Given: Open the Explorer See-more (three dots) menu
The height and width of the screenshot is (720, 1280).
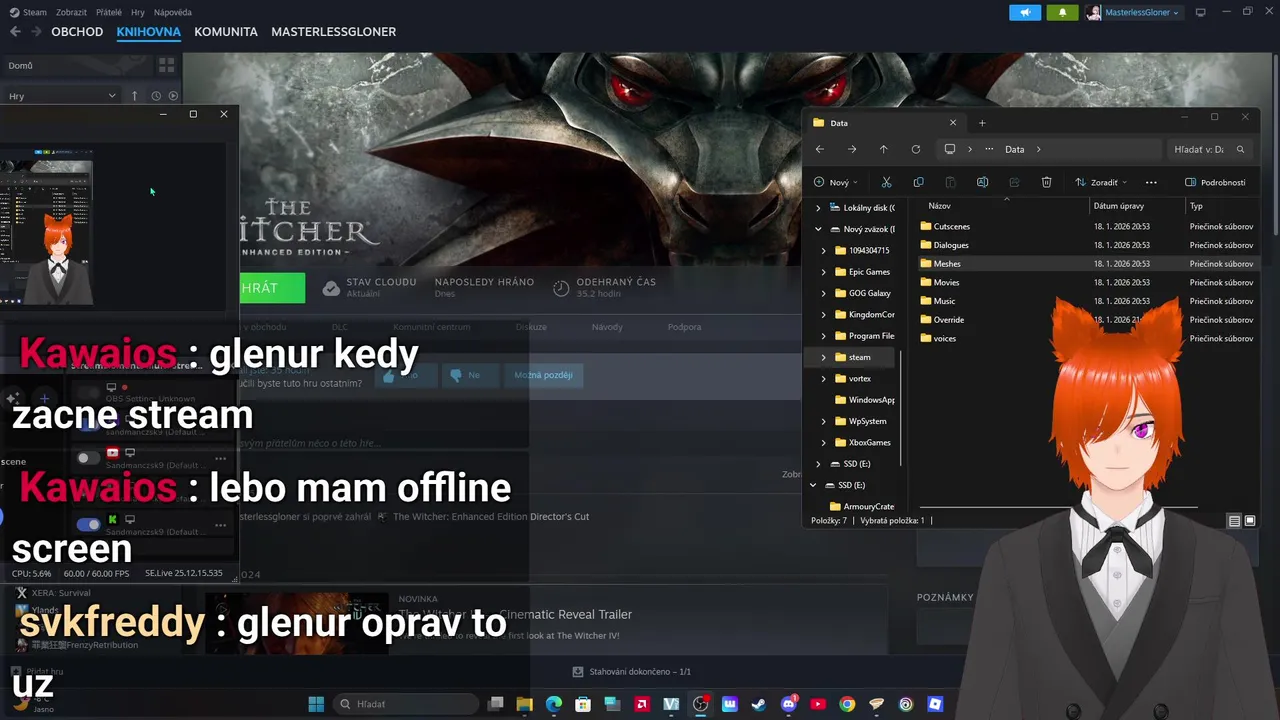Looking at the screenshot, I should (1151, 182).
